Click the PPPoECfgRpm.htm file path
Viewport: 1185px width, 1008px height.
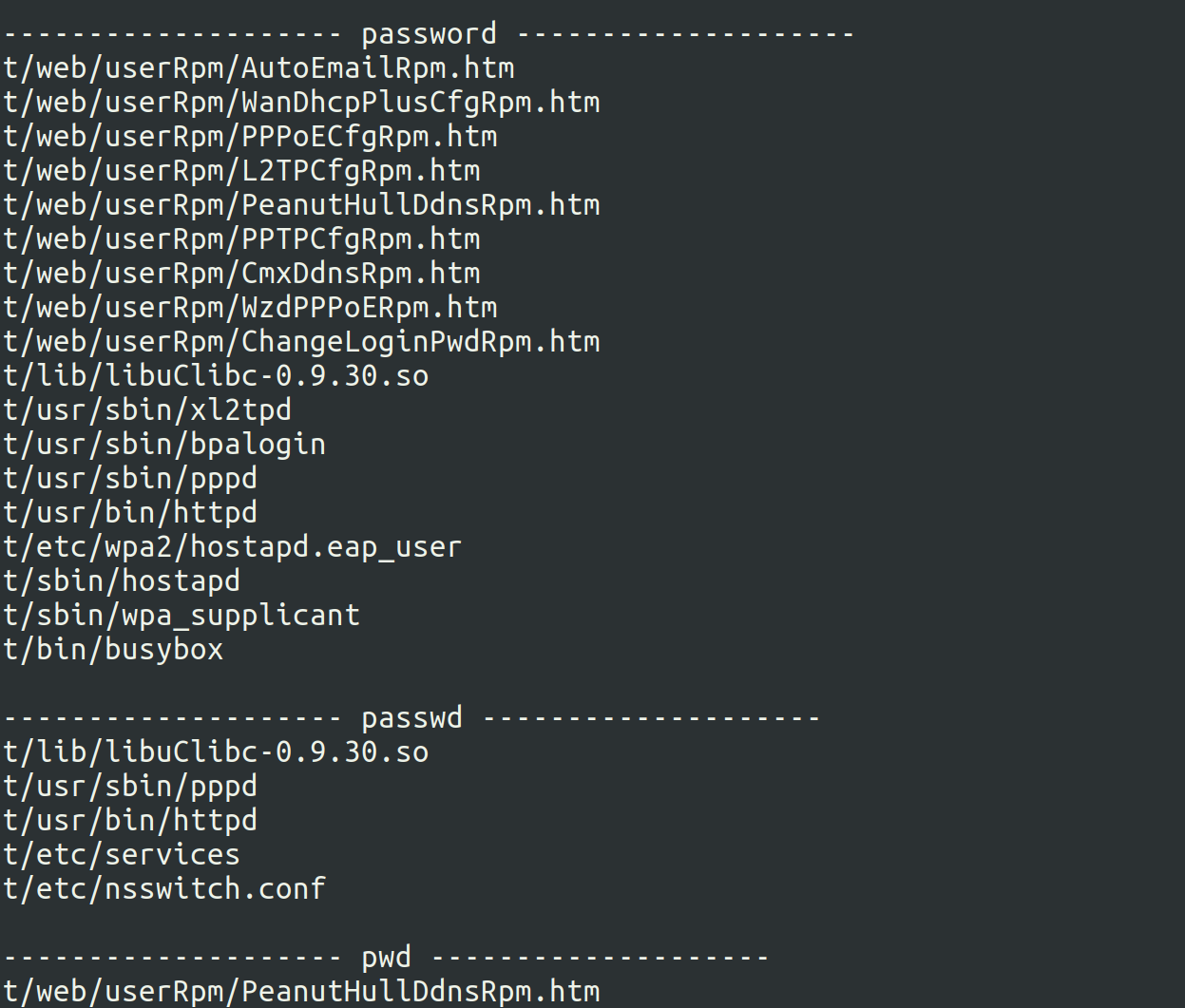(250, 137)
